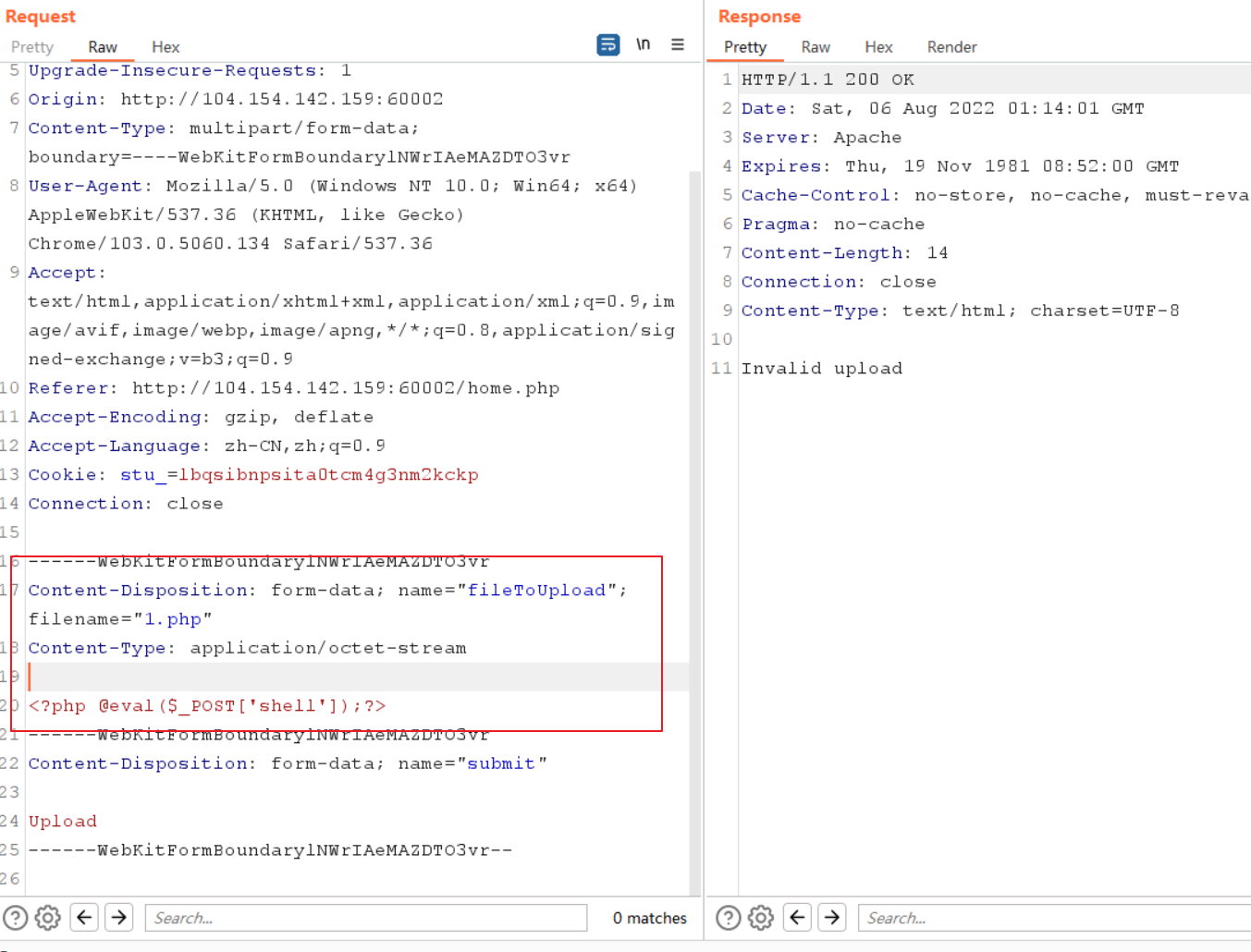This screenshot has height=952, width=1251.
Task: Click the parameter name 'fileToUpload'
Action: pyautogui.click(x=536, y=591)
